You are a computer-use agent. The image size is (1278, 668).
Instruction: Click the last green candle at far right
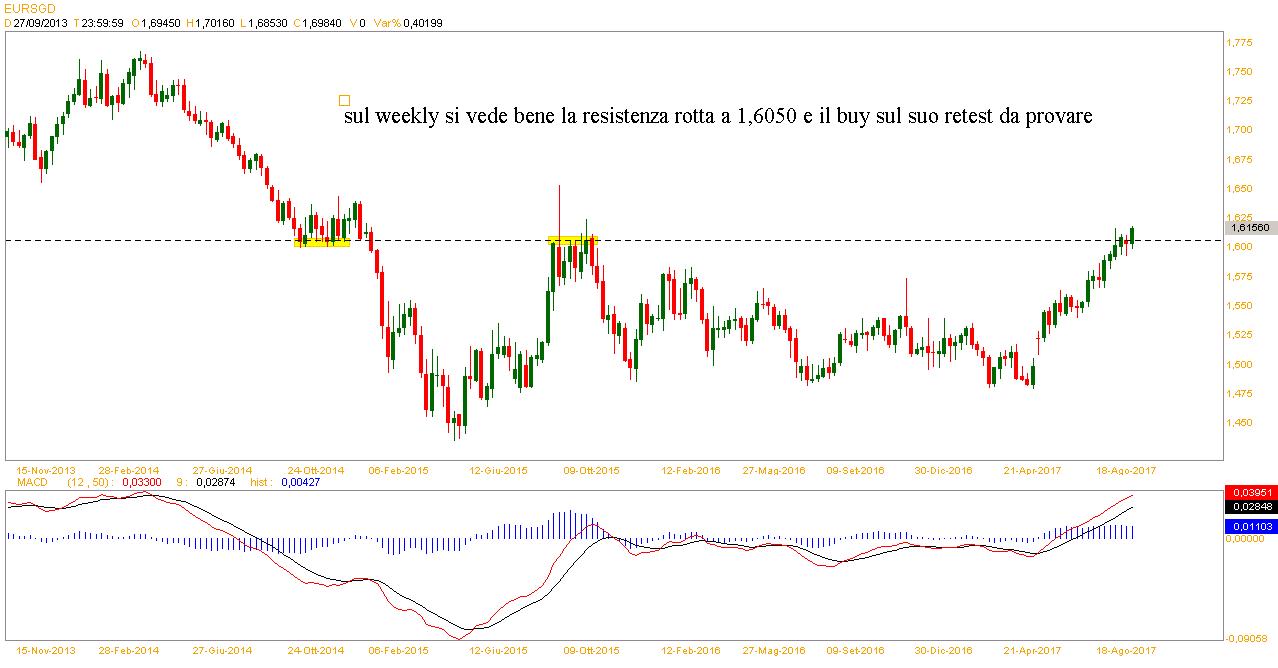click(1133, 234)
